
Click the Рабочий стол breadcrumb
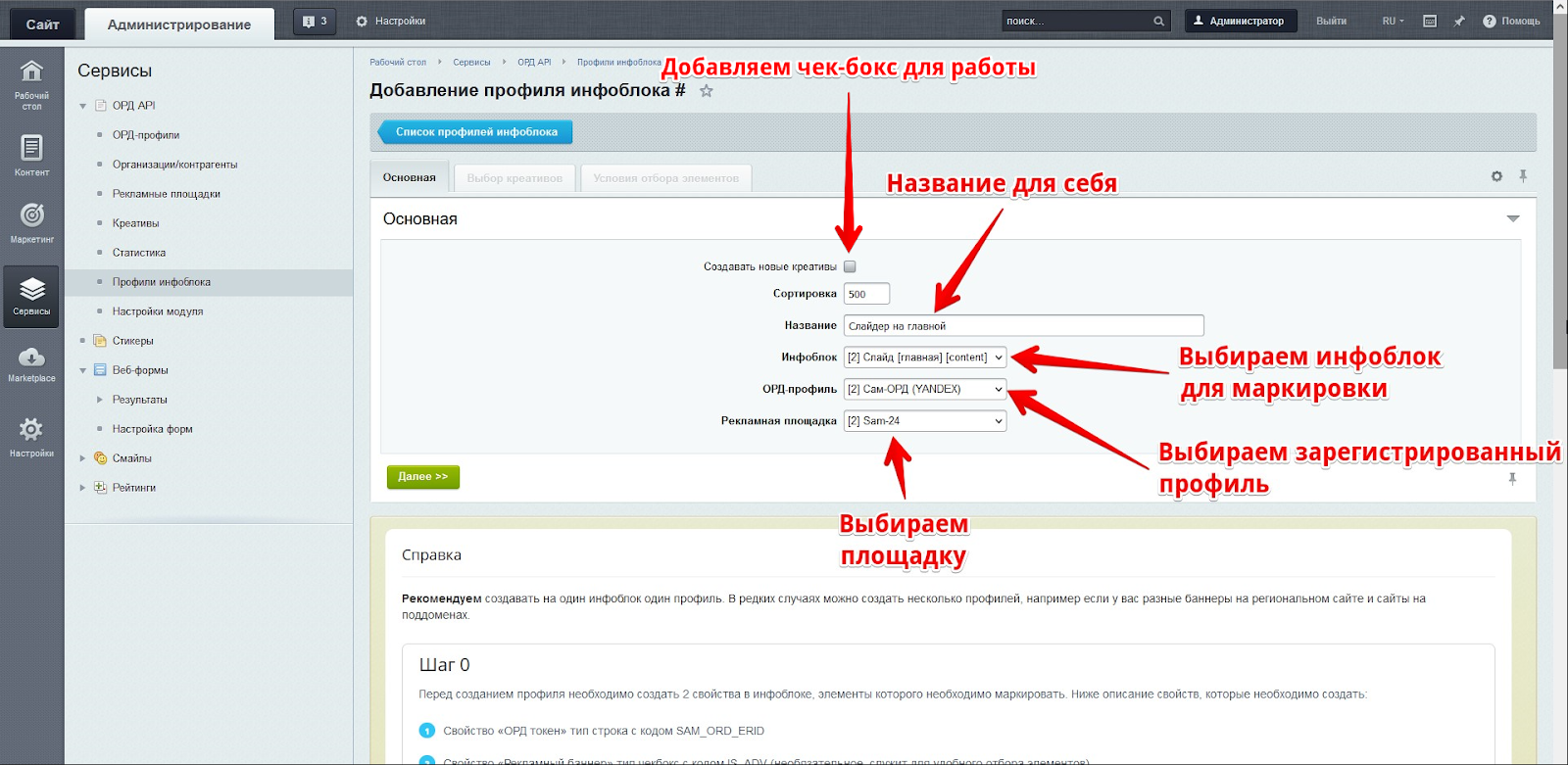point(398,62)
